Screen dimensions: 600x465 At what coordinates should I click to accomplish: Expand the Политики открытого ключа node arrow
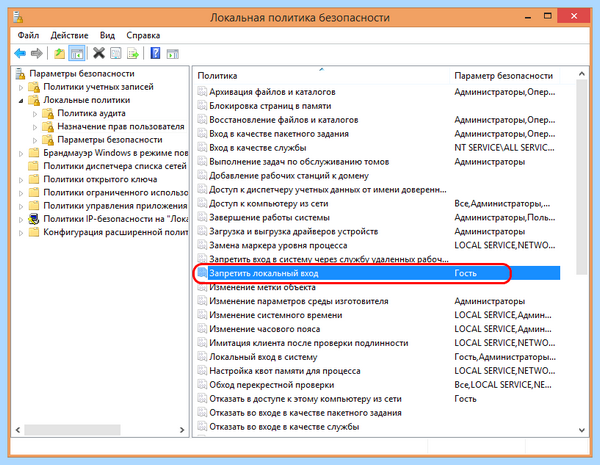pyautogui.click(x=21, y=180)
